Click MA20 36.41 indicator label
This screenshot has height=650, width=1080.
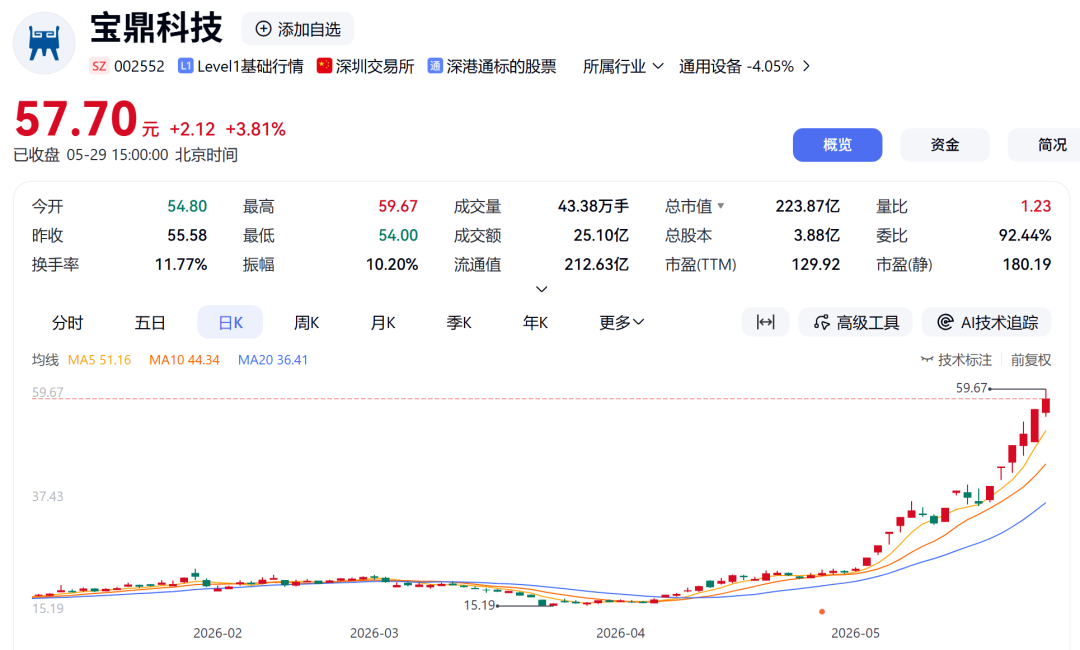[x=273, y=359]
